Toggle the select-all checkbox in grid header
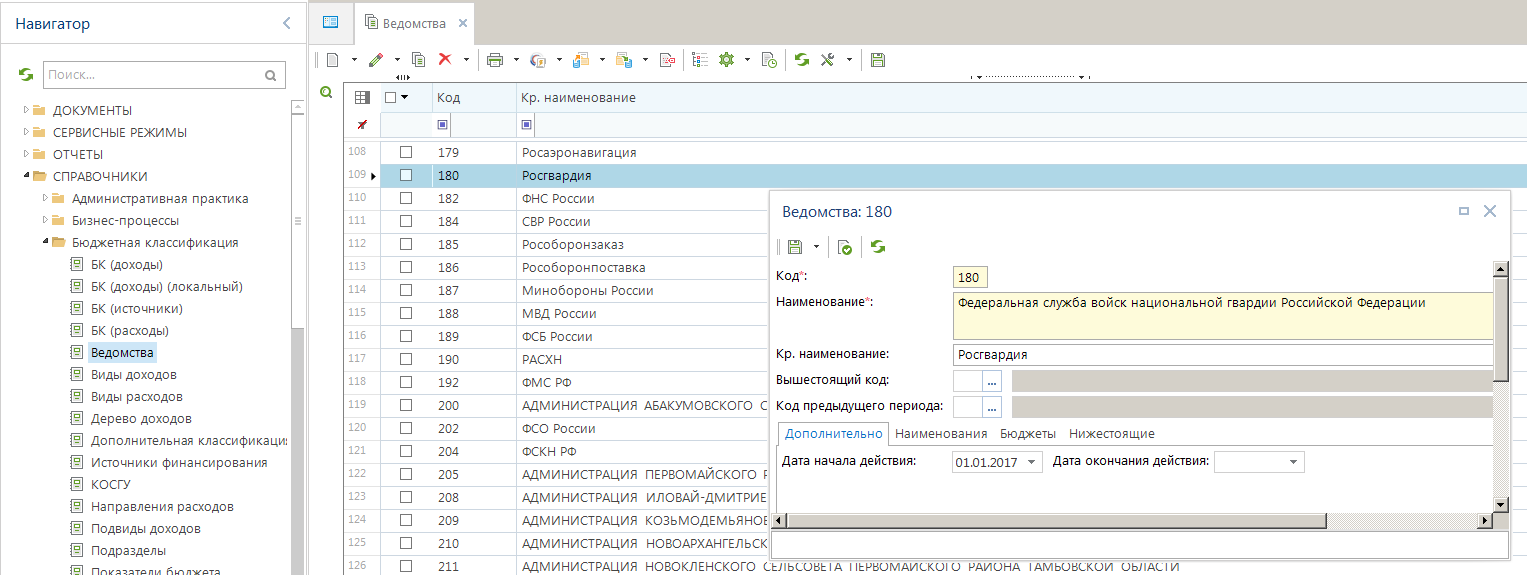Image resolution: width=1527 pixels, height=575 pixels. (x=391, y=97)
